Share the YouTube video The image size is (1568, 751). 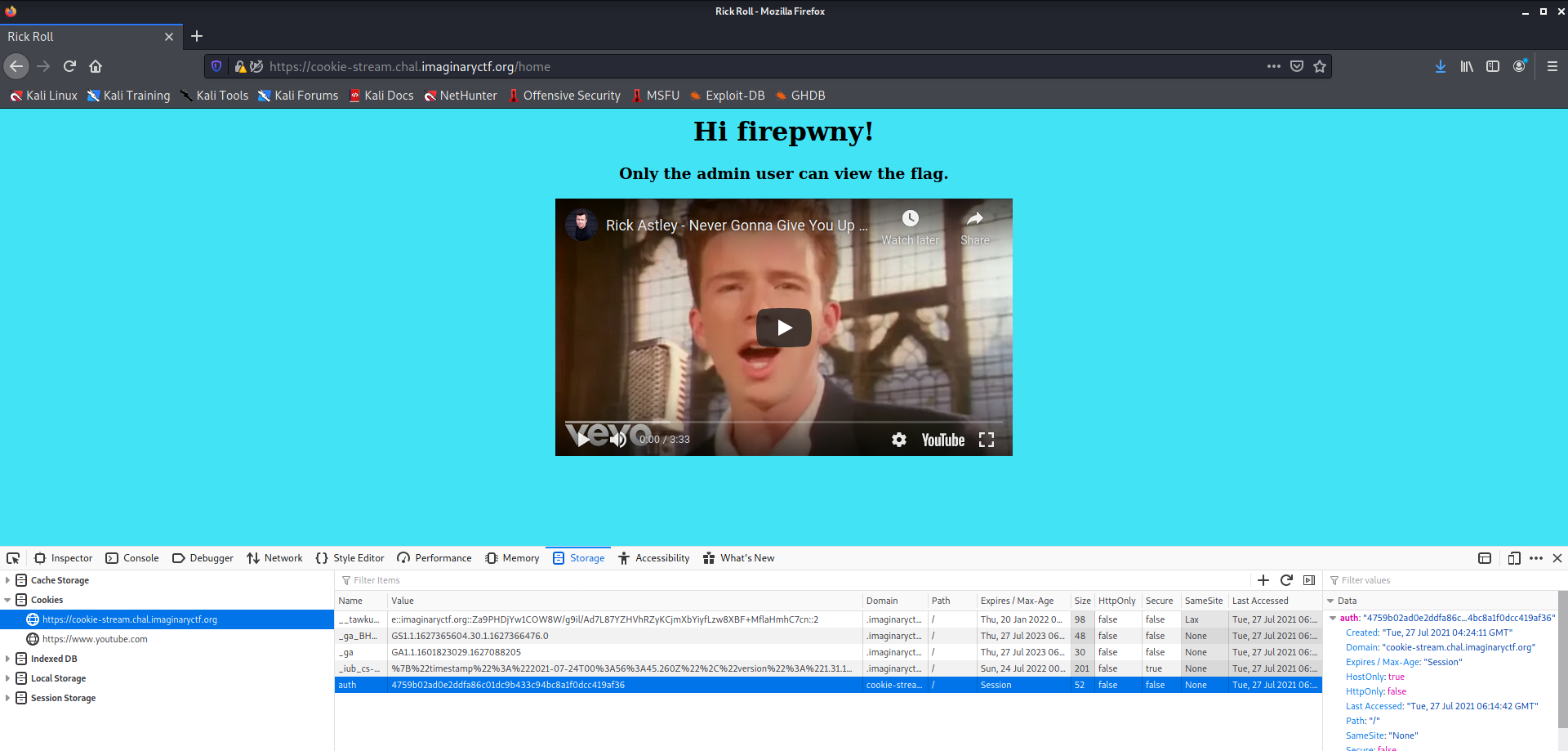[975, 227]
